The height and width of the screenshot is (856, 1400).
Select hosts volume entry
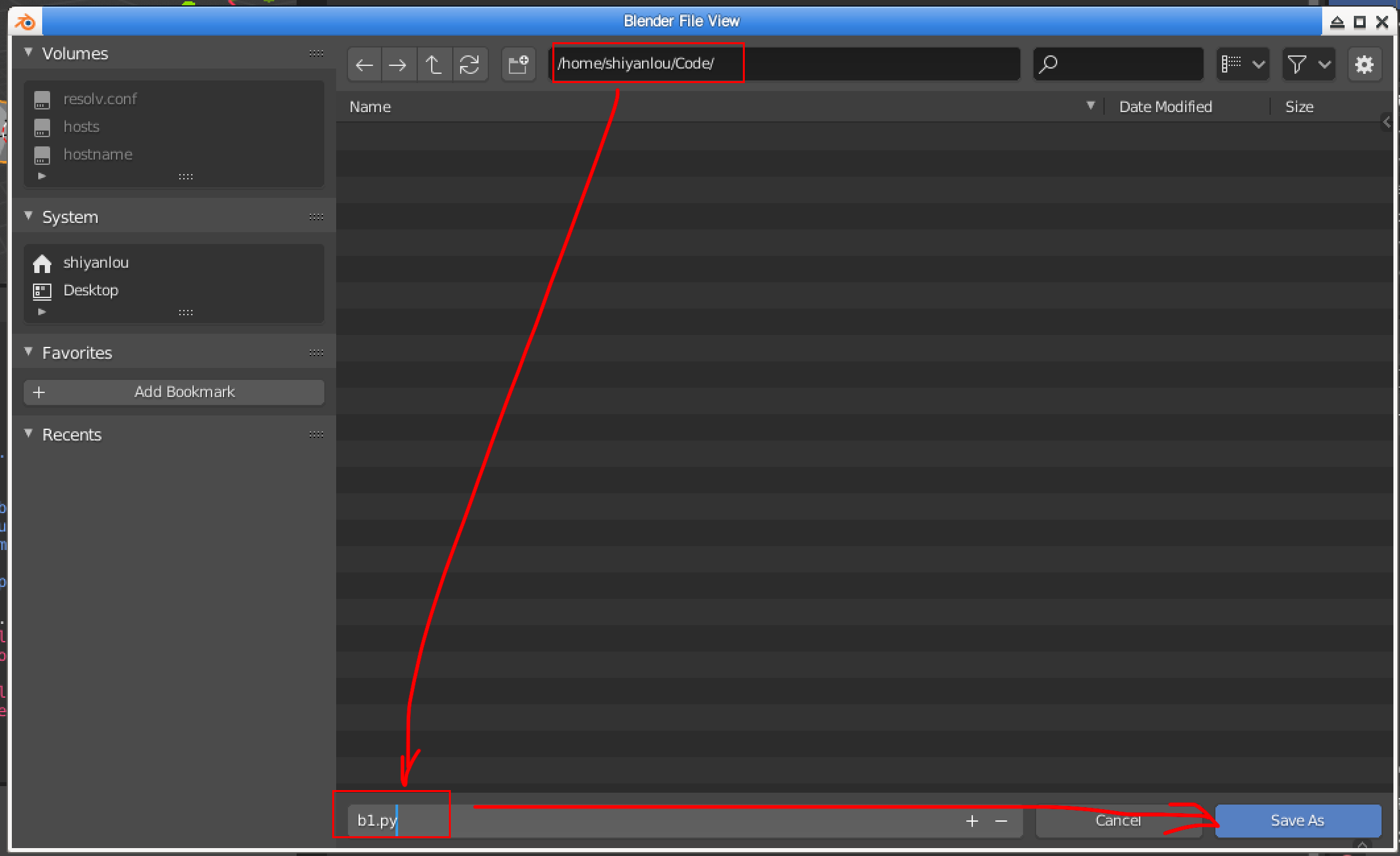click(x=174, y=127)
